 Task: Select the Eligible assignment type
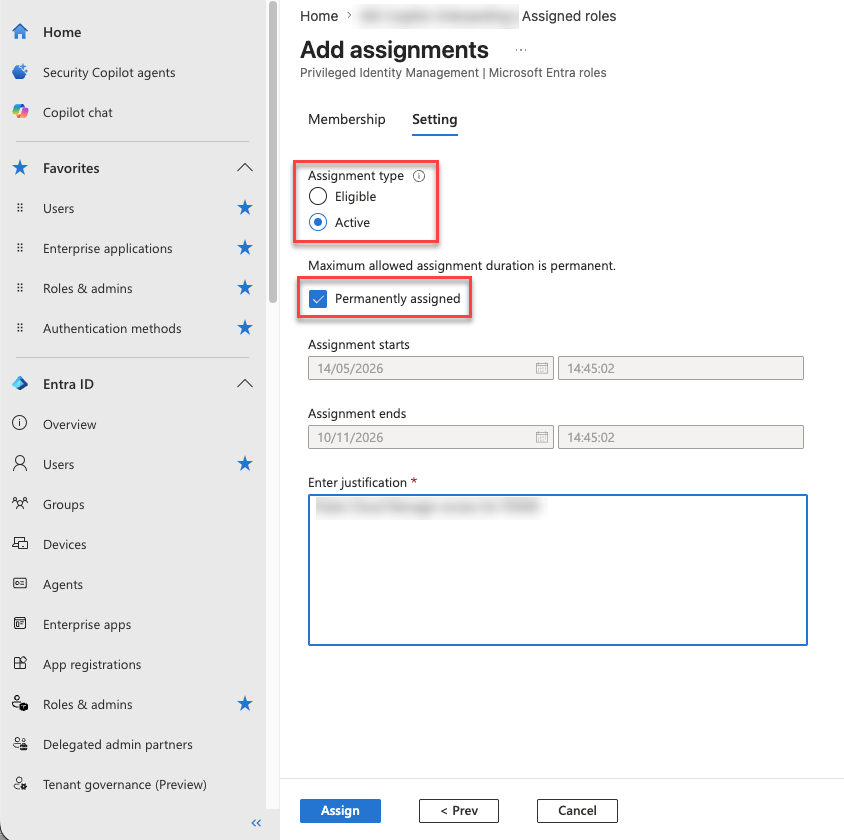318,196
